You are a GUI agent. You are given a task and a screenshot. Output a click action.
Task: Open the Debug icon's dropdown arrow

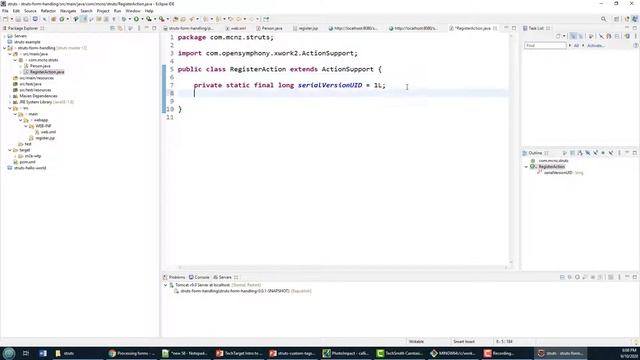pos(129,19)
